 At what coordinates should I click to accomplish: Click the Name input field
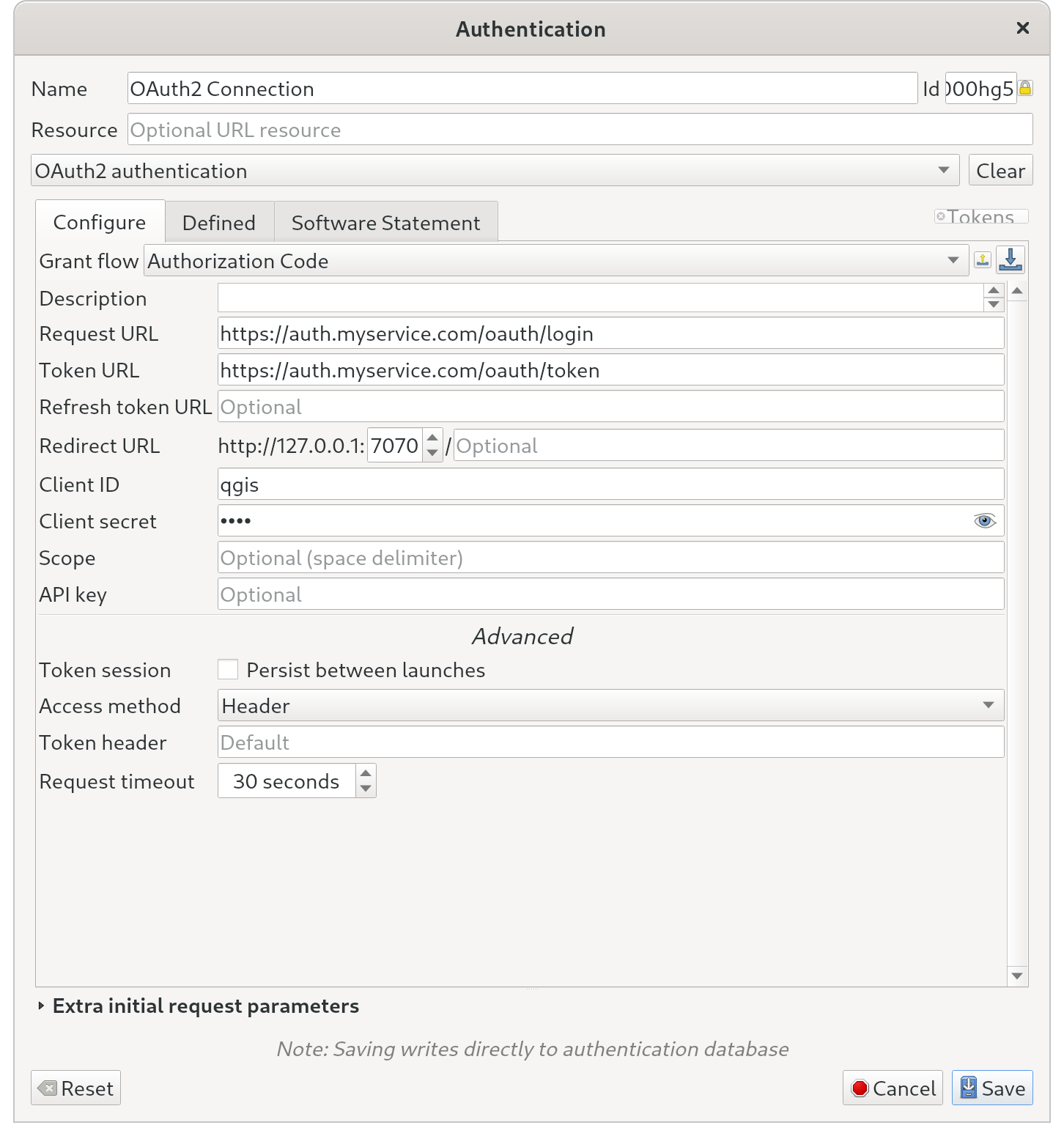522,89
